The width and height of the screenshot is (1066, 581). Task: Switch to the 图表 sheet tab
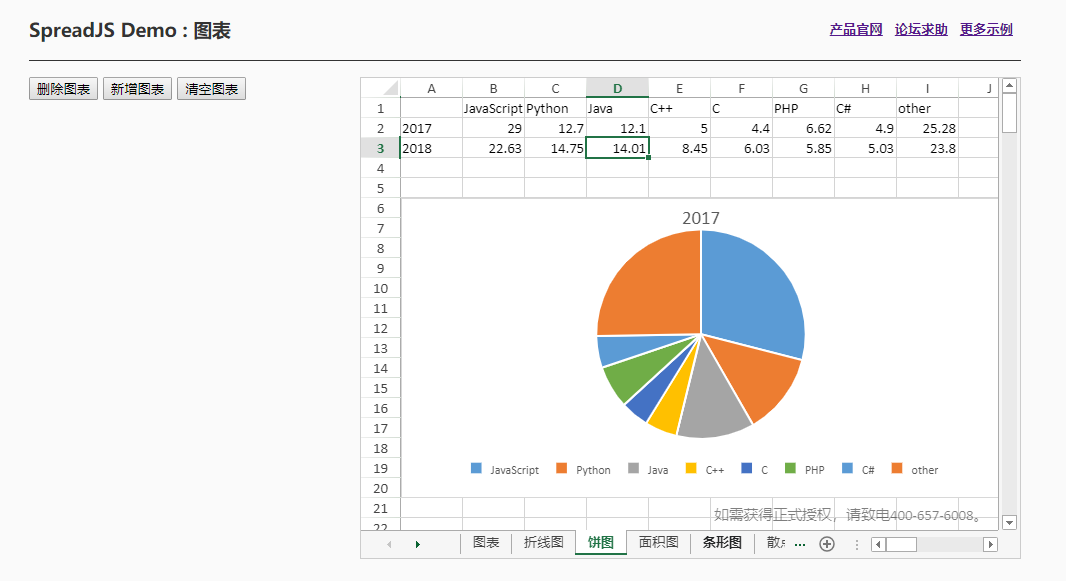[x=486, y=542]
